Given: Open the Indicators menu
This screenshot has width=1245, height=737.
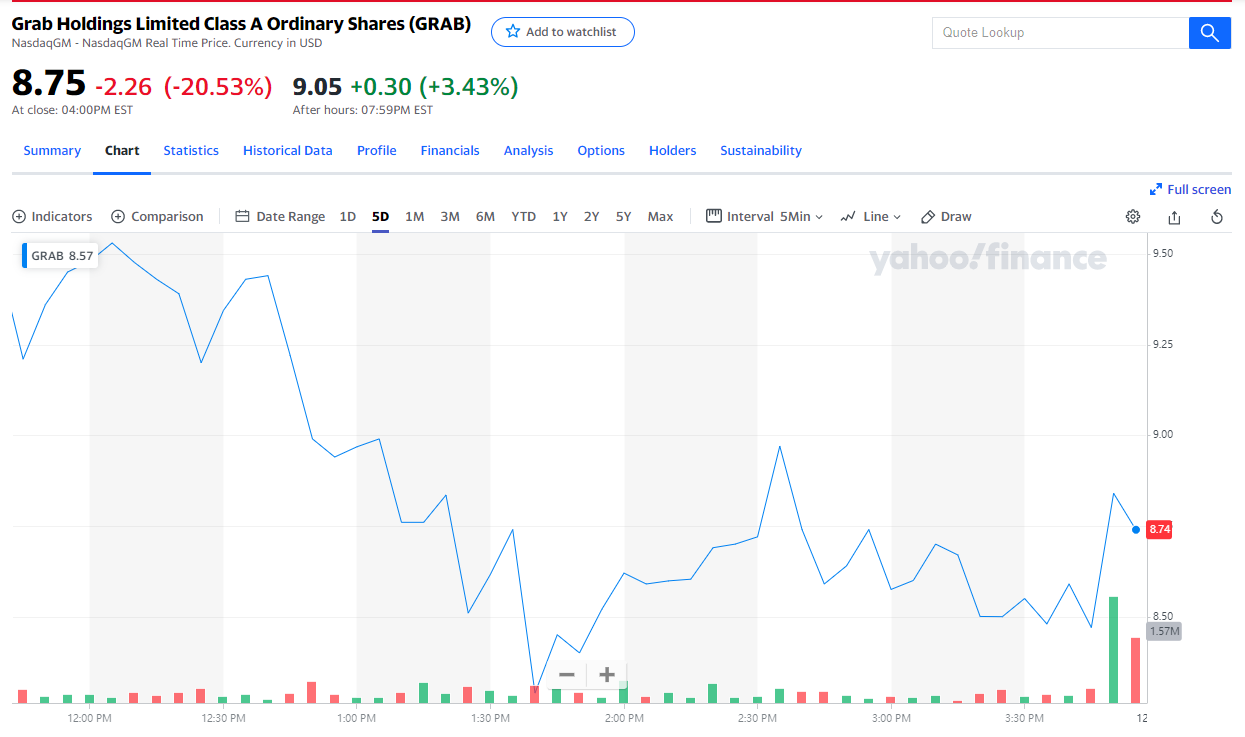Looking at the screenshot, I should [x=52, y=217].
